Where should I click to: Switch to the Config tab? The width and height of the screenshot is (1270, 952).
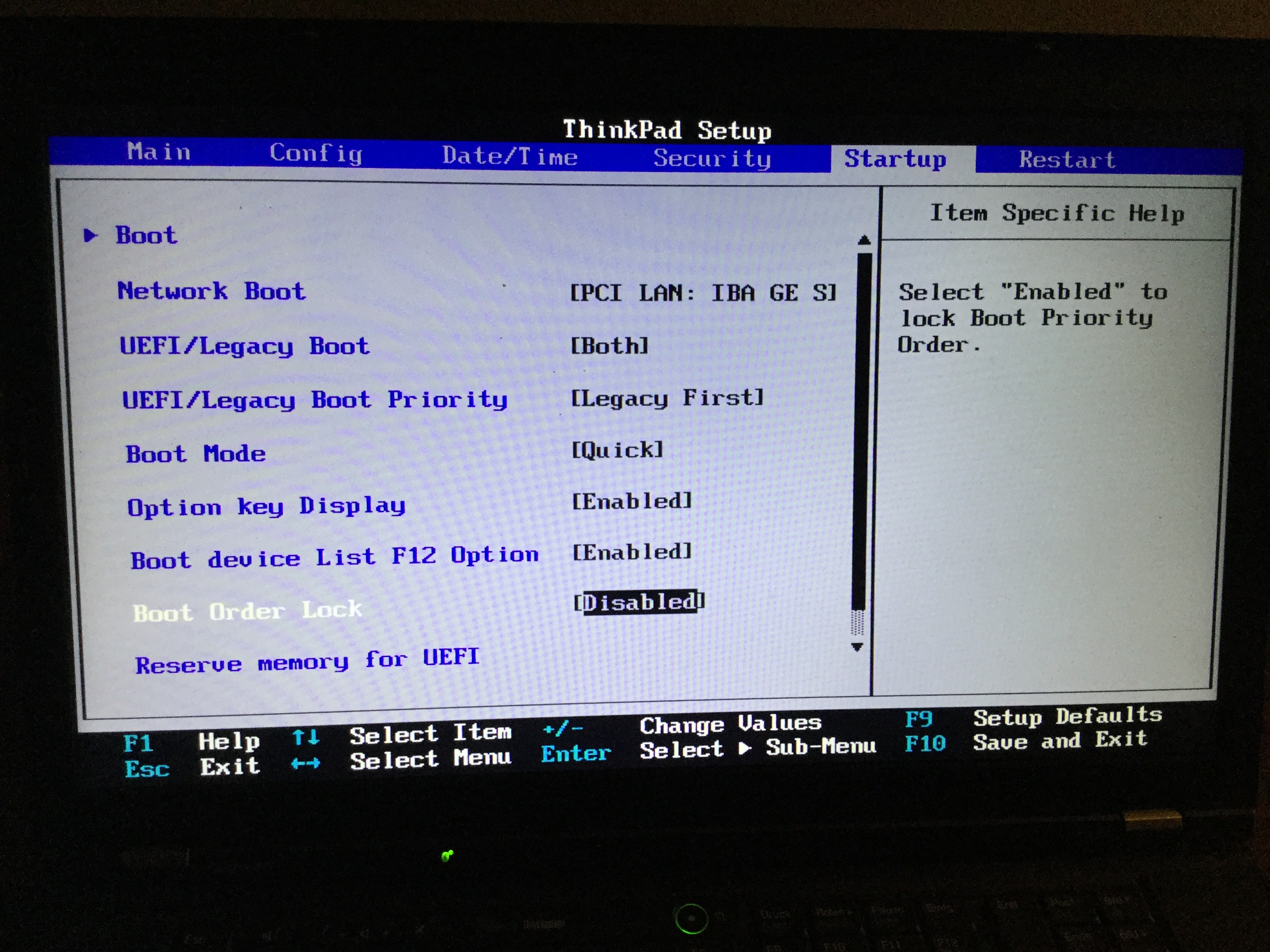[x=316, y=153]
